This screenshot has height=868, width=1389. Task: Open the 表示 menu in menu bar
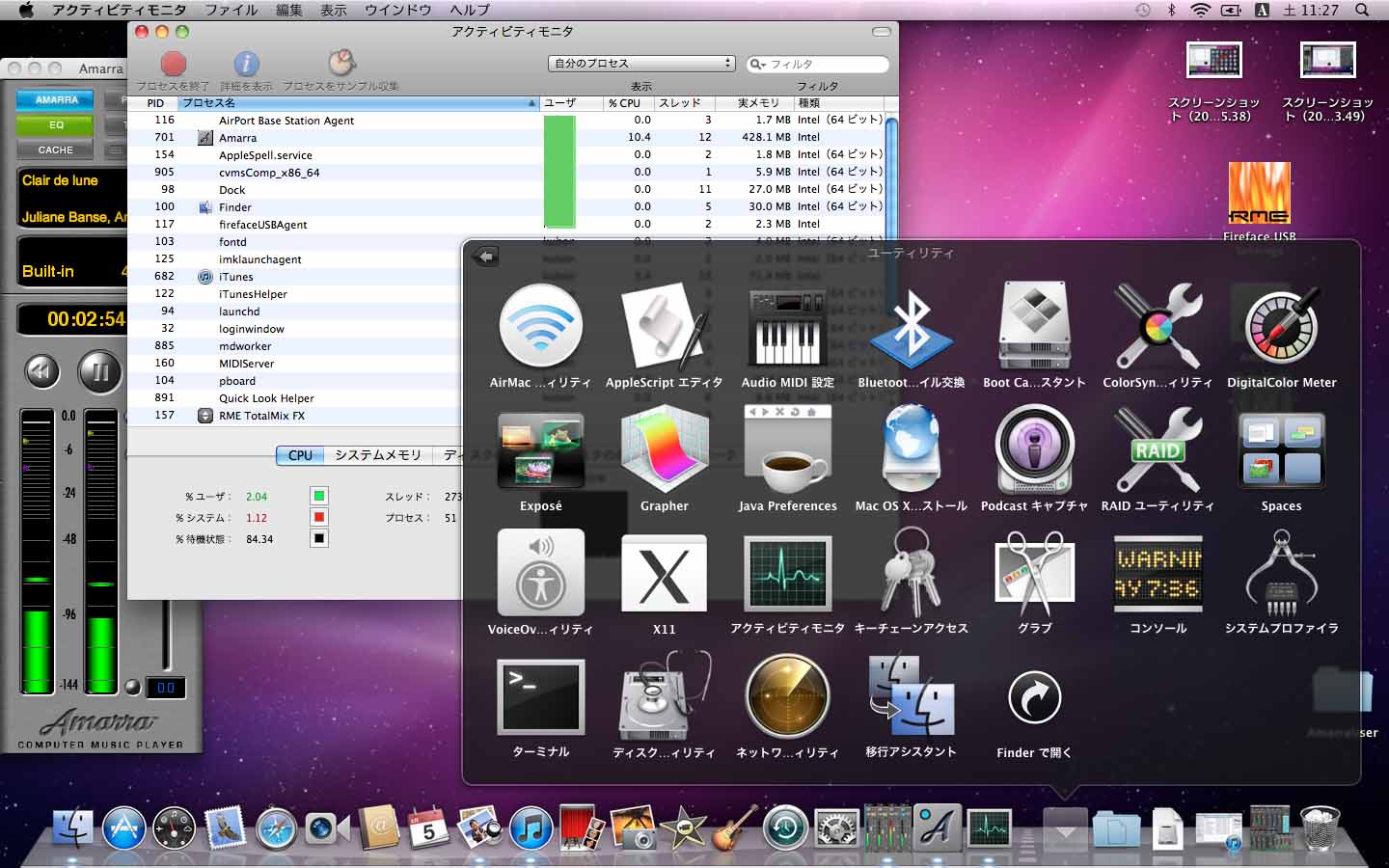[x=333, y=10]
